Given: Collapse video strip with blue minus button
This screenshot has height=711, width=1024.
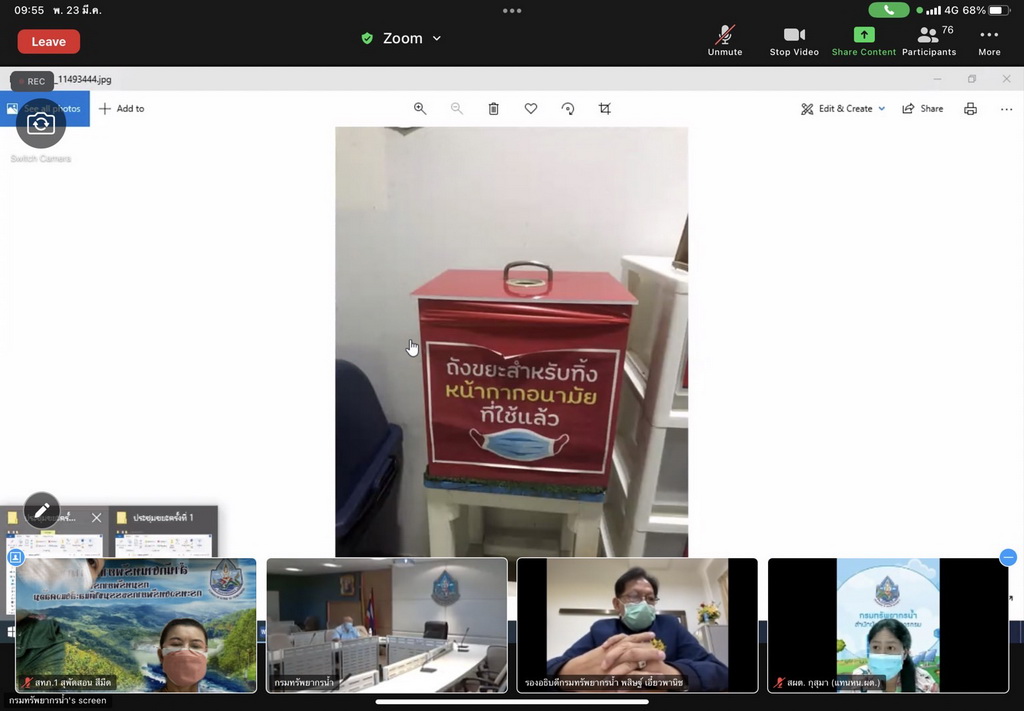Looking at the screenshot, I should click(x=1008, y=557).
